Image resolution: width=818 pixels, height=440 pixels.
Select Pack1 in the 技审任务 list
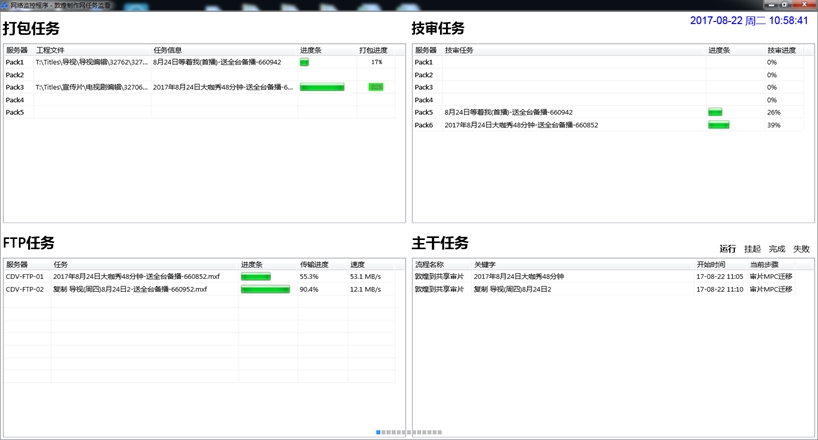tap(424, 62)
